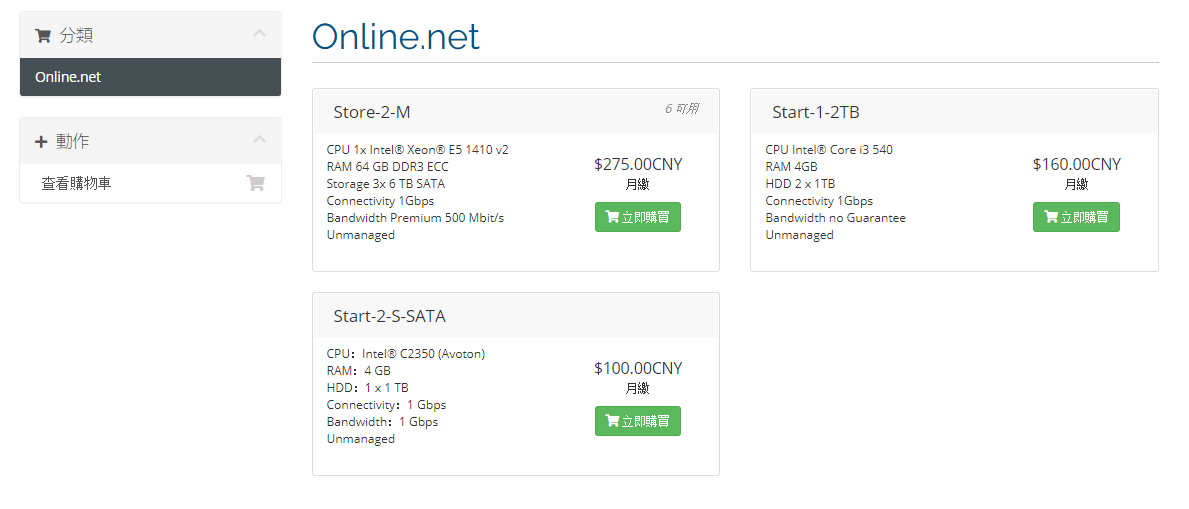Image resolution: width=1189 pixels, height=509 pixels.
Task: Buy Start-1-2TB with its 立即購買 button
Action: (1076, 217)
